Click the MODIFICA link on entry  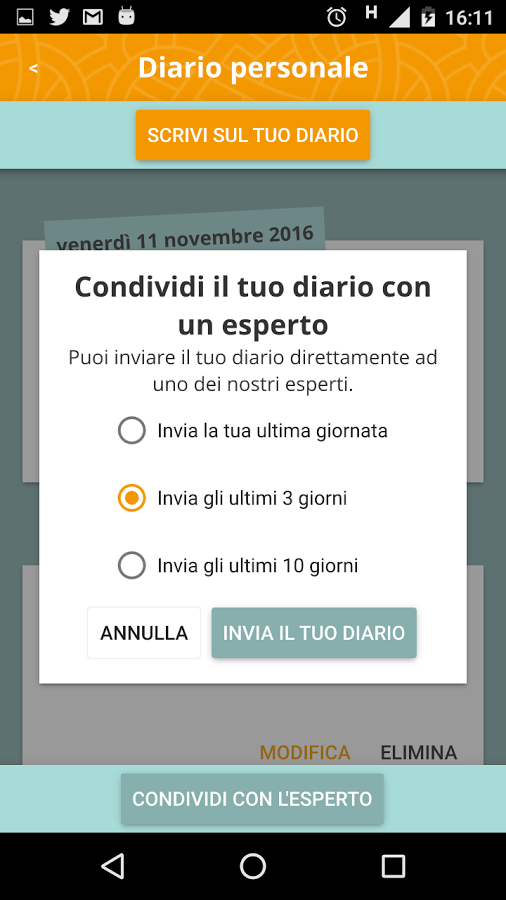tap(305, 752)
